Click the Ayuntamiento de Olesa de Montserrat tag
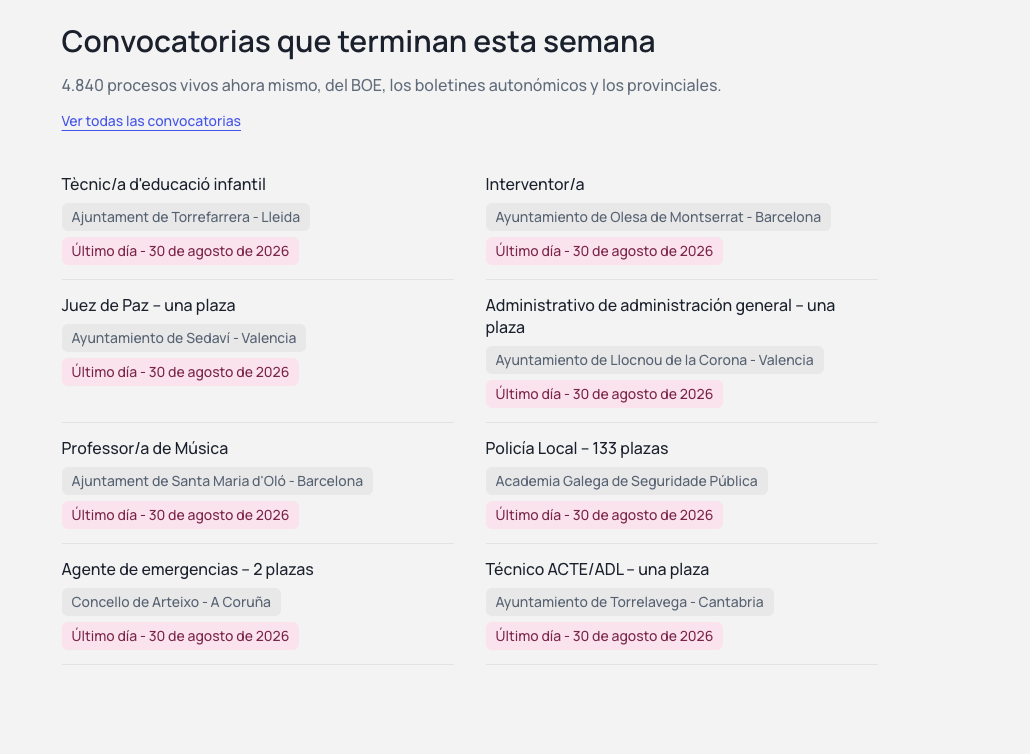This screenshot has height=754, width=1030. (x=658, y=217)
